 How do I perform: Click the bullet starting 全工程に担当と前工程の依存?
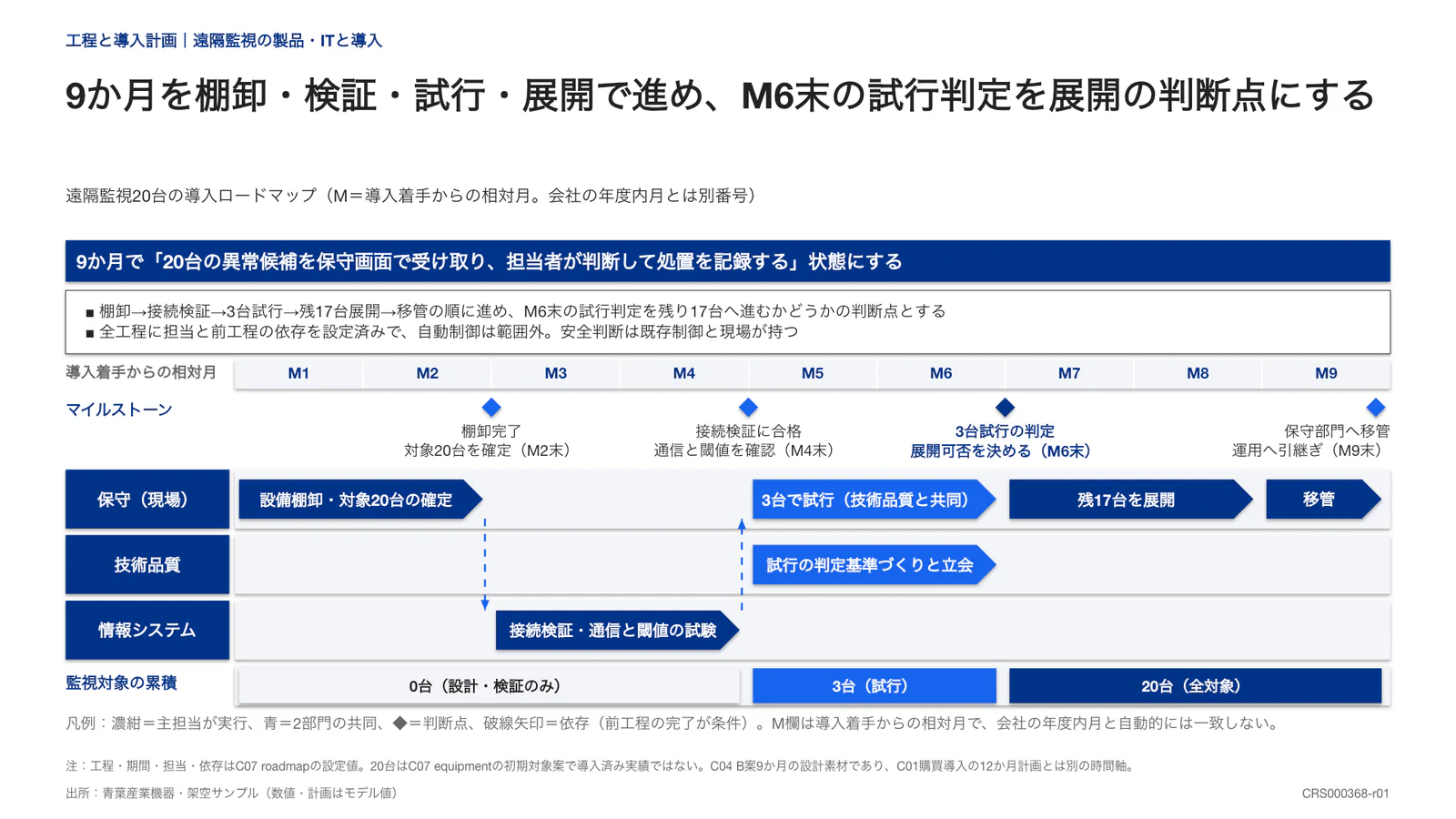pyautogui.click(x=441, y=332)
